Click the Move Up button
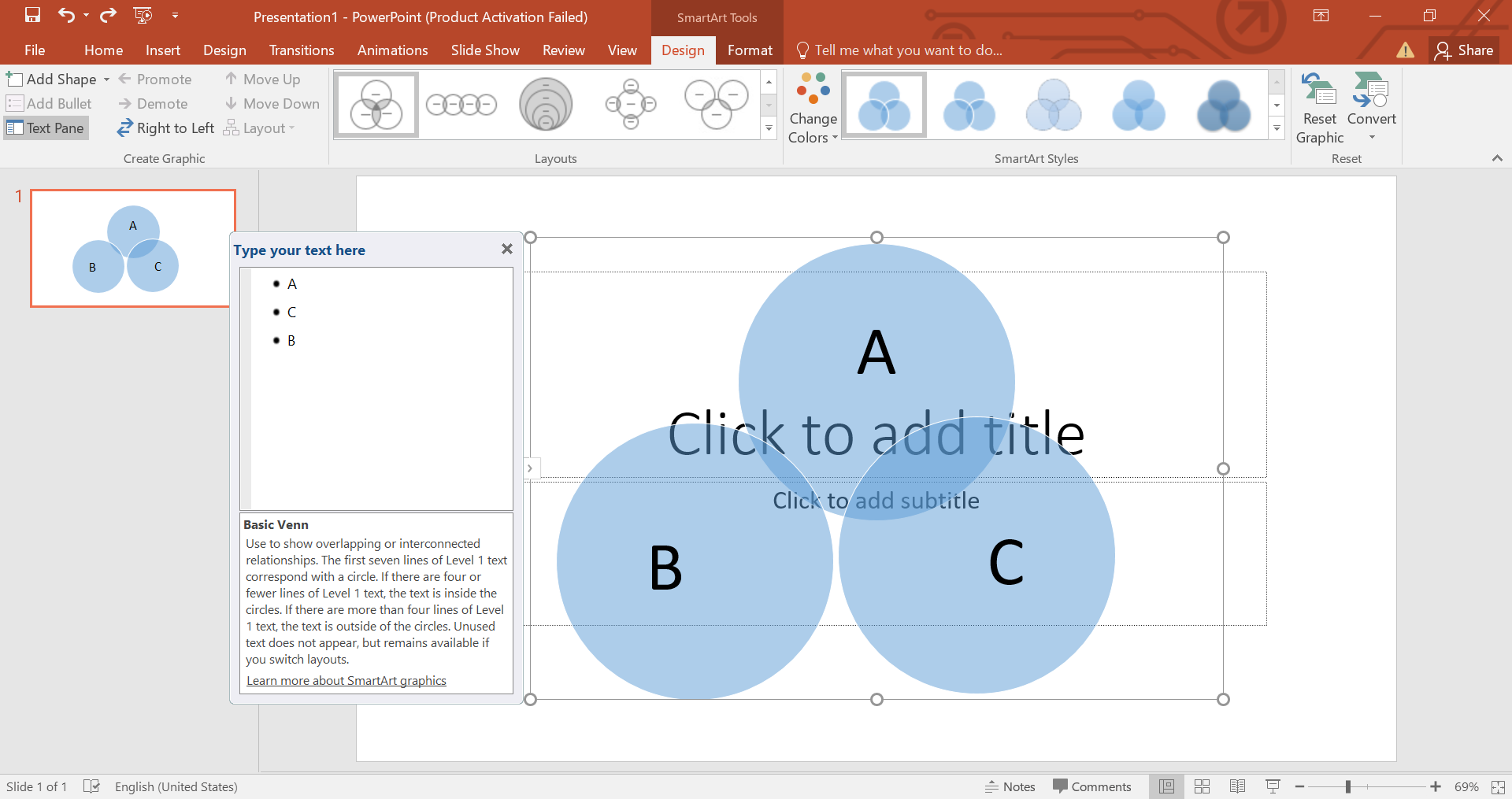This screenshot has height=799, width=1512. pos(262,80)
